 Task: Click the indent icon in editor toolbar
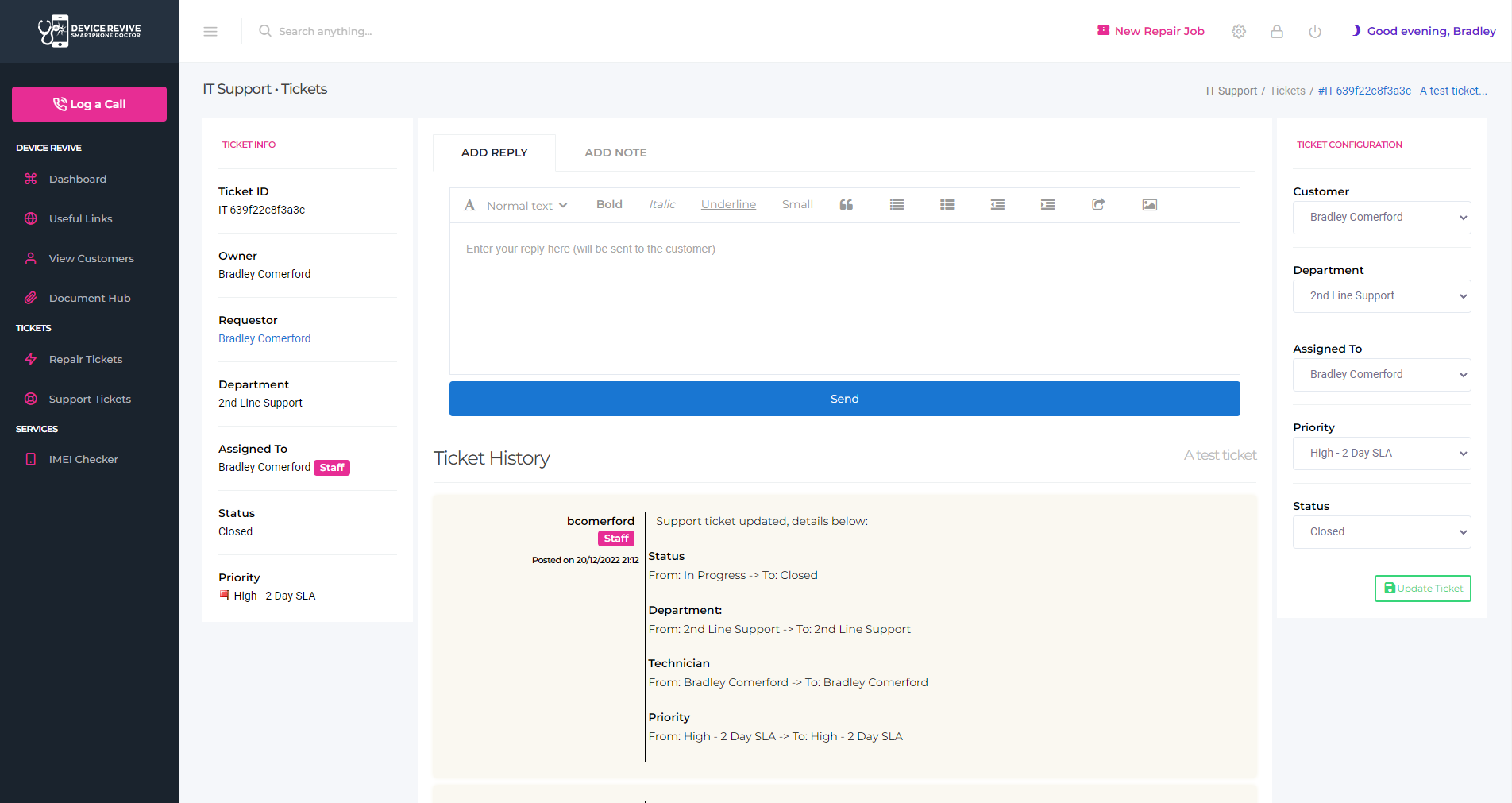[1047, 205]
